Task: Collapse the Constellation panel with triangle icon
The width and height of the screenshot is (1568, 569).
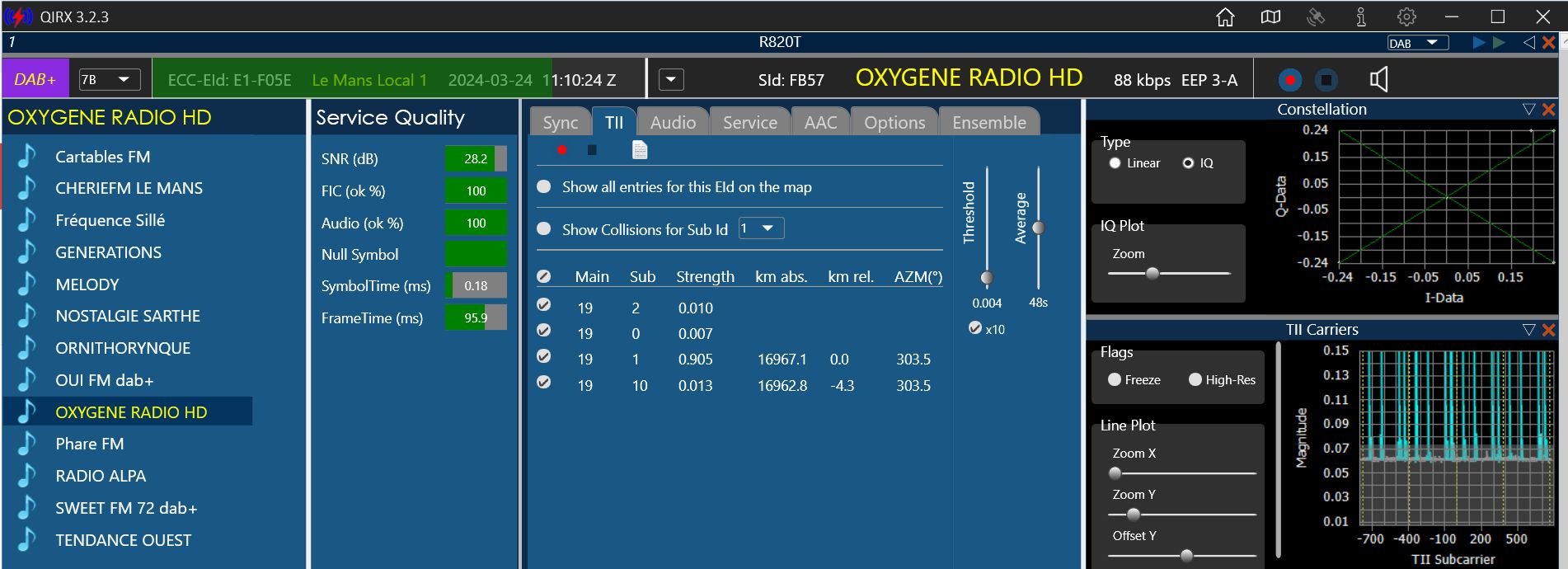Action: [x=1529, y=110]
